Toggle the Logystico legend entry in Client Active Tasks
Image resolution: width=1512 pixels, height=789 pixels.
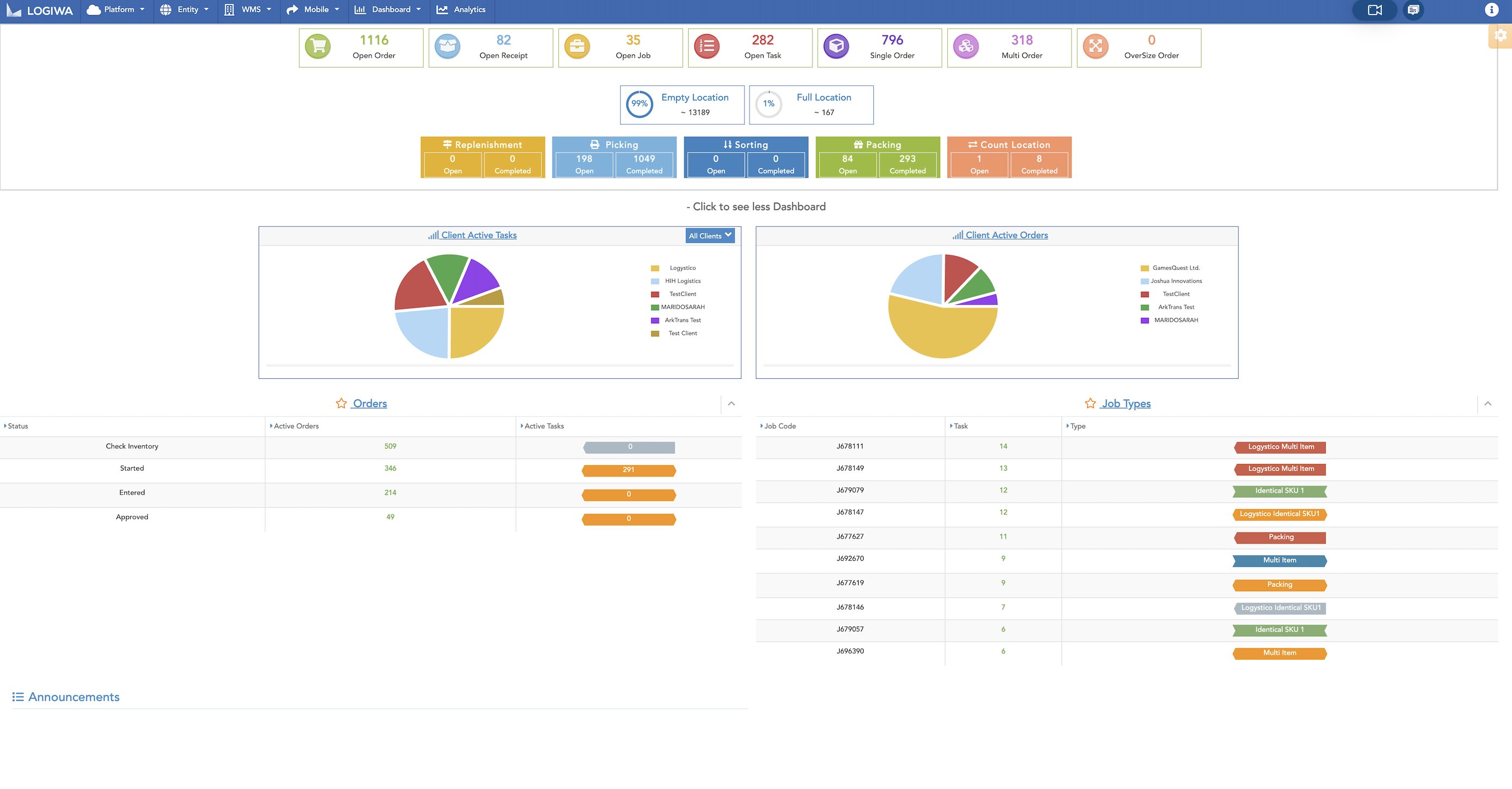(682, 268)
